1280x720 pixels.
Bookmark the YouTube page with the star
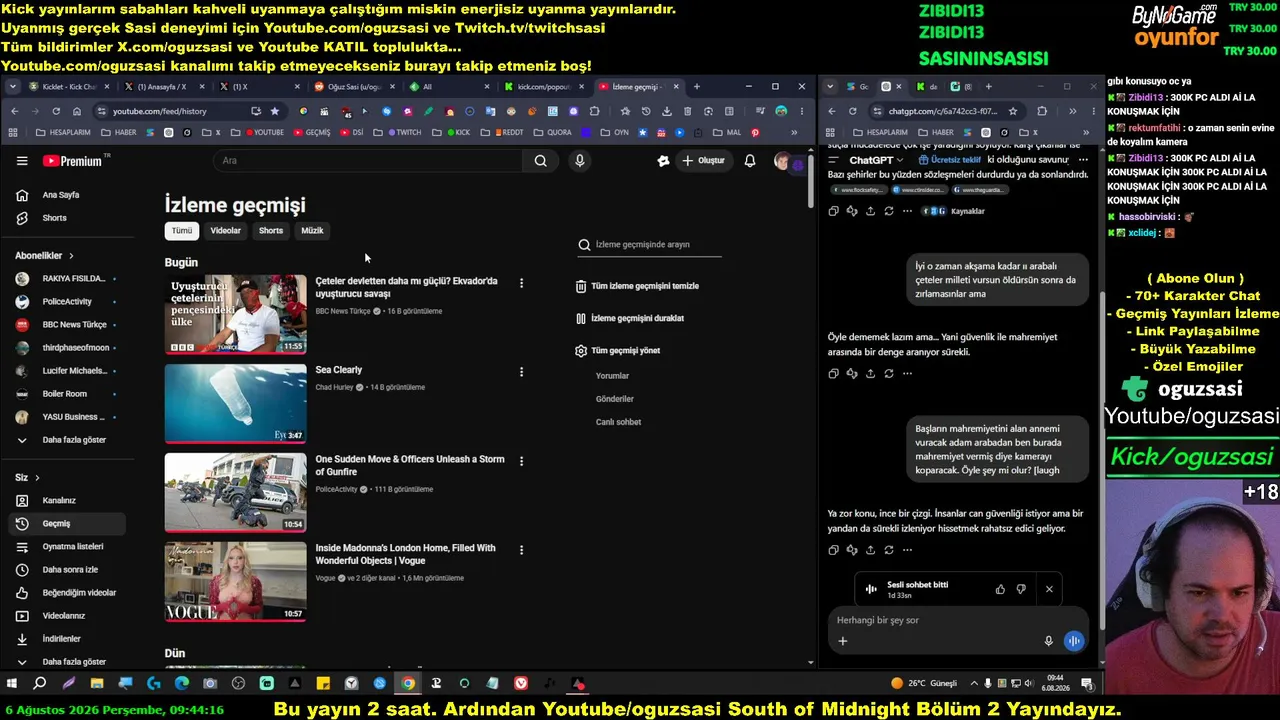(274, 111)
